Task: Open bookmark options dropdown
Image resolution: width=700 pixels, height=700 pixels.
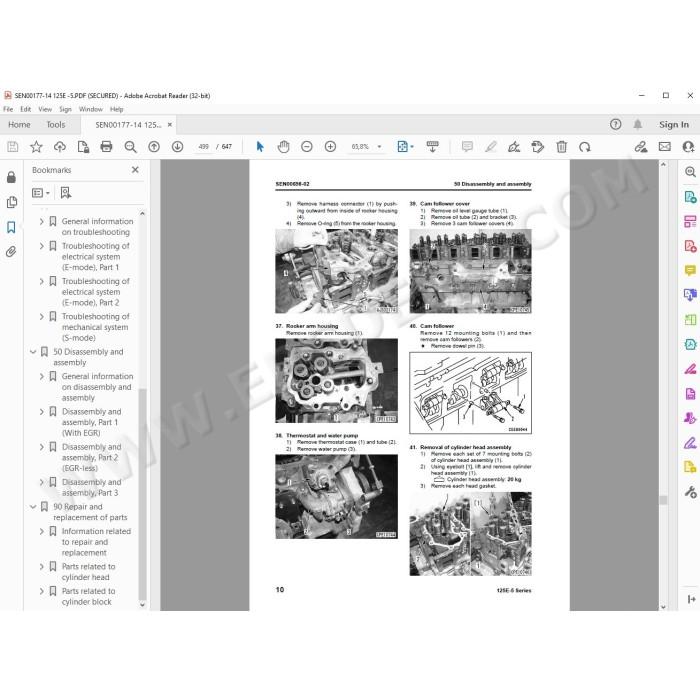Action: (x=41, y=193)
